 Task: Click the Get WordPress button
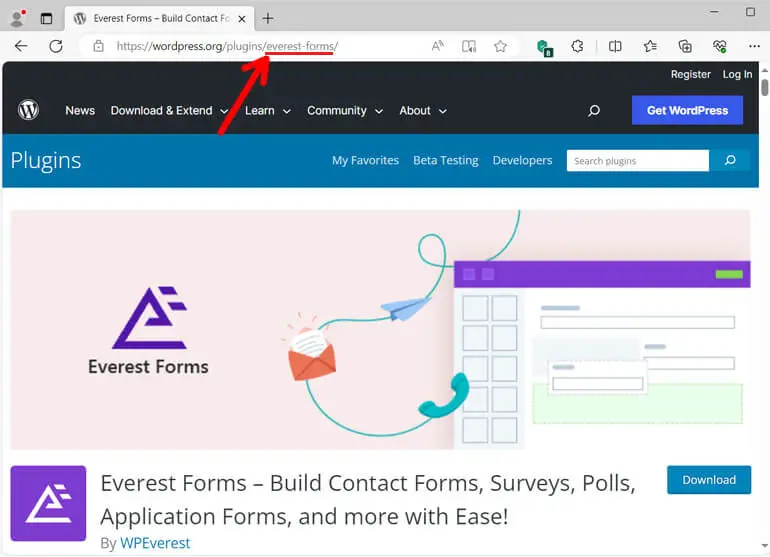pyautogui.click(x=687, y=111)
